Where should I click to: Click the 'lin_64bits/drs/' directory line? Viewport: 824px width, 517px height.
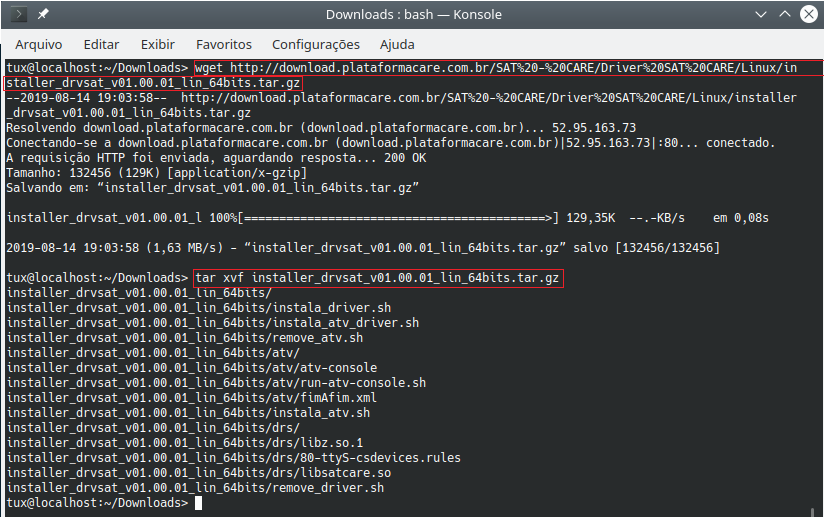pos(153,428)
